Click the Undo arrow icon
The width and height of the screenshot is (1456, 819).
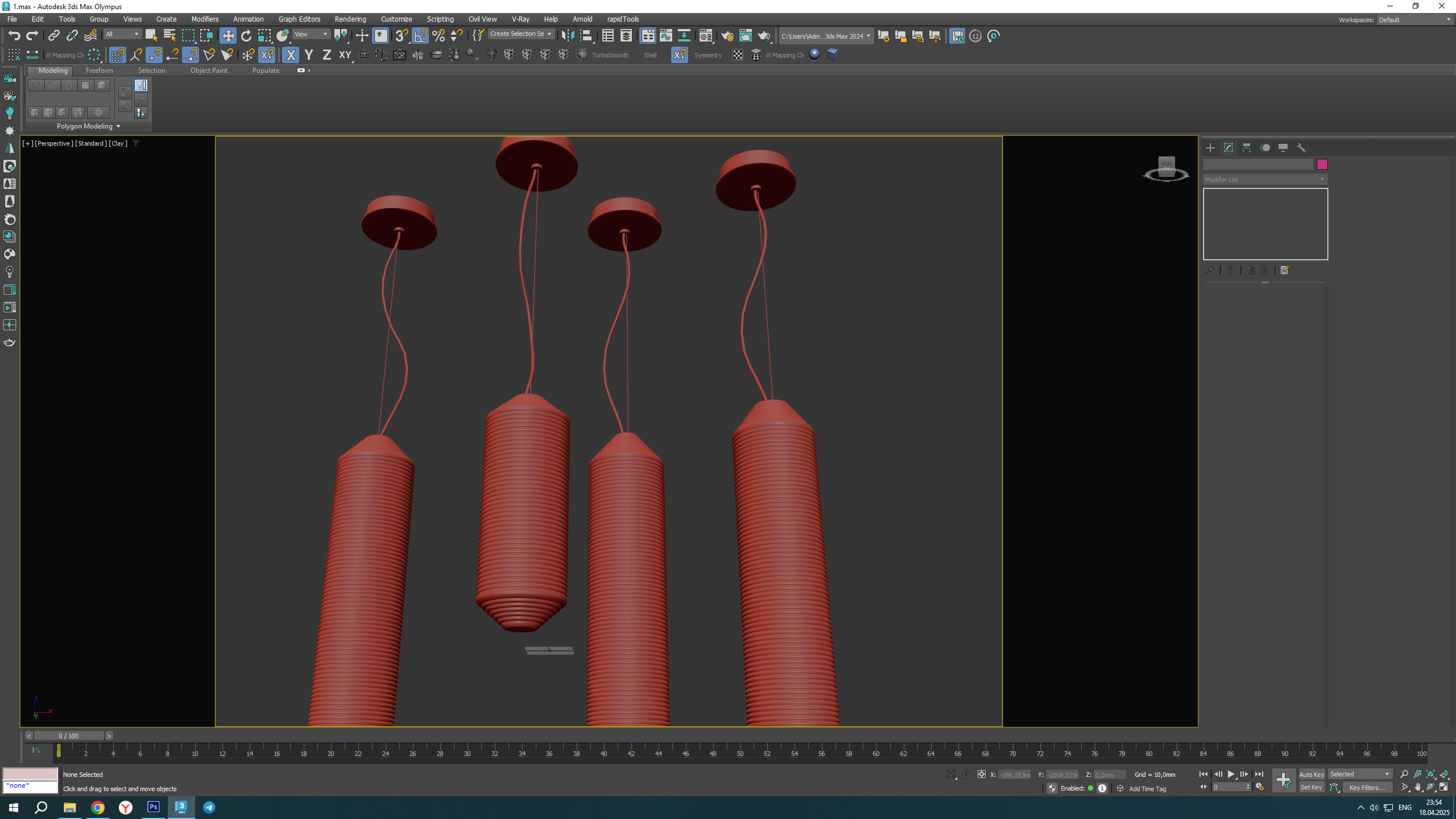[14, 36]
